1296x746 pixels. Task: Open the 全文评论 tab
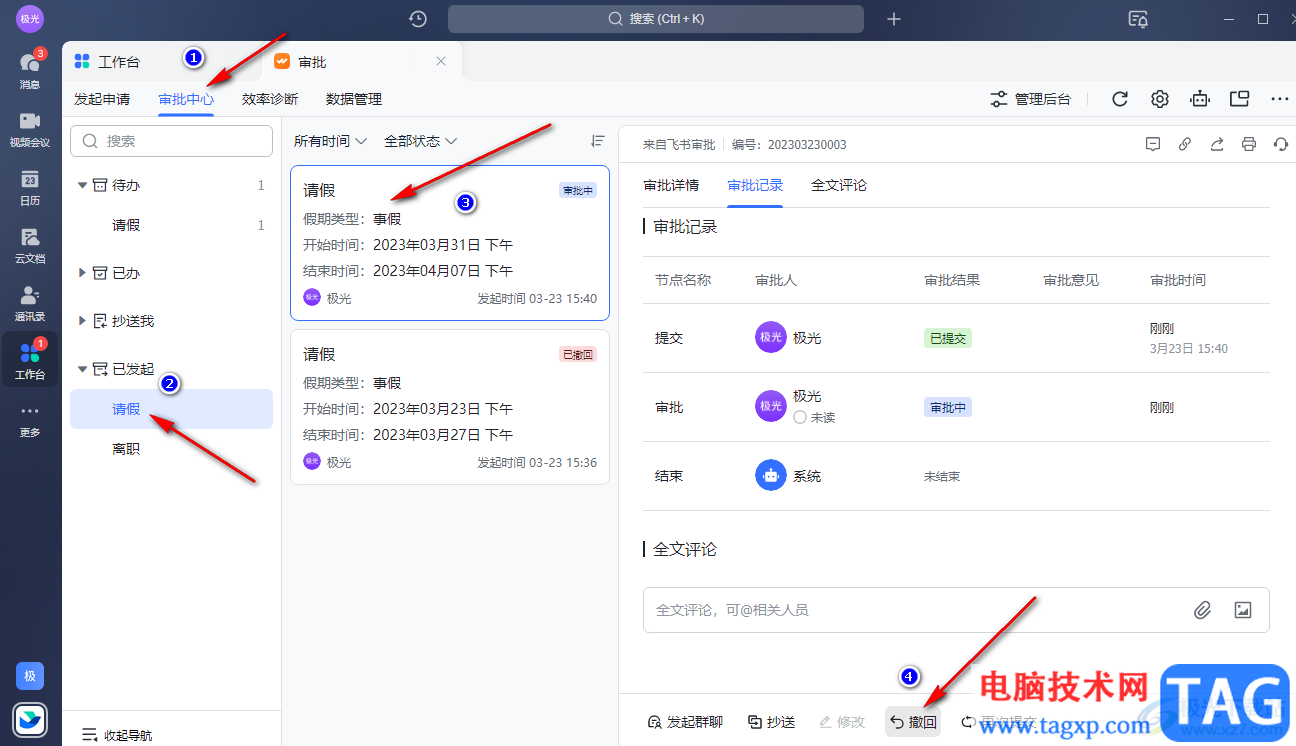(x=839, y=185)
